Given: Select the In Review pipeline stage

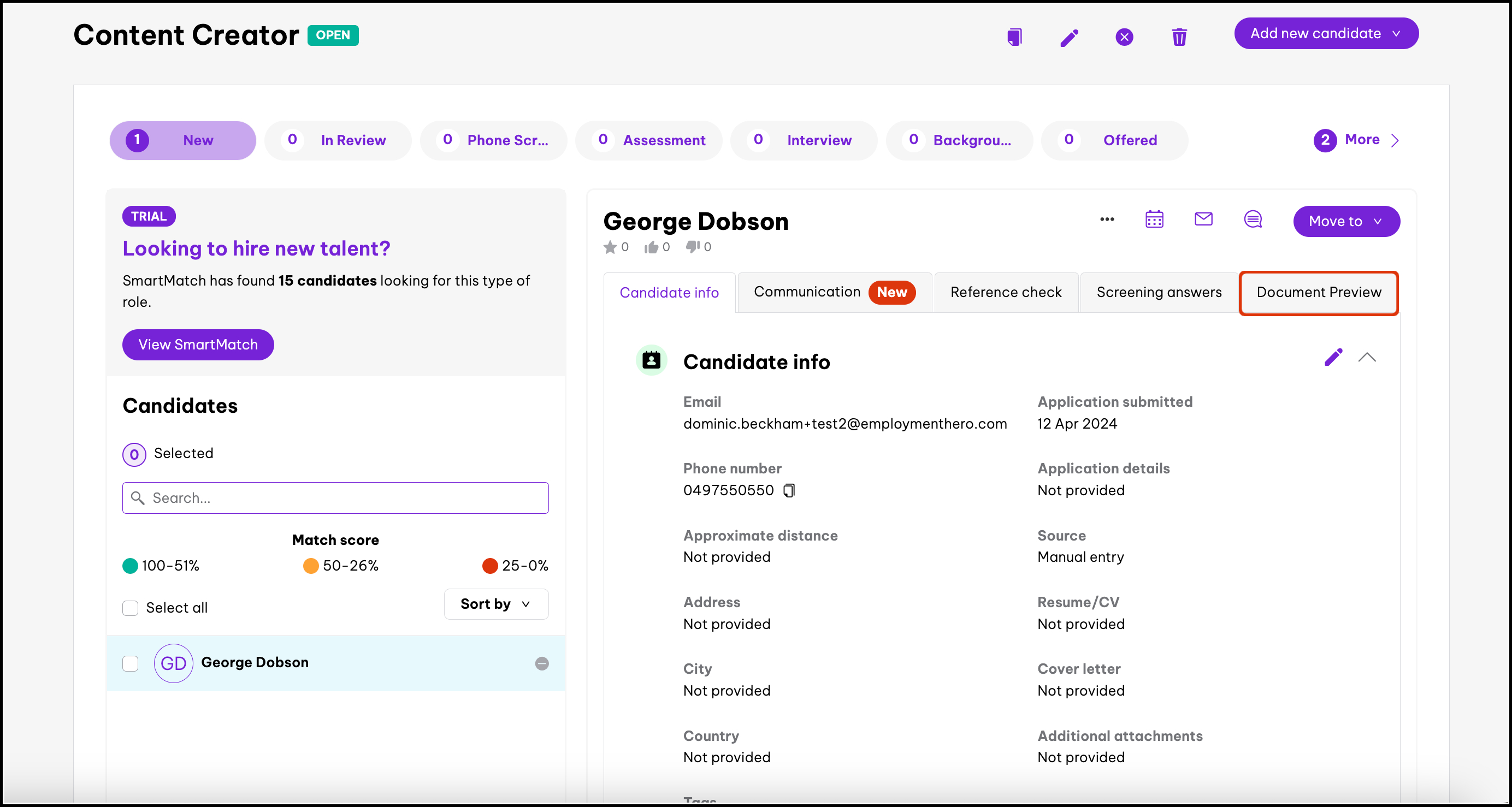Looking at the screenshot, I should click(338, 140).
